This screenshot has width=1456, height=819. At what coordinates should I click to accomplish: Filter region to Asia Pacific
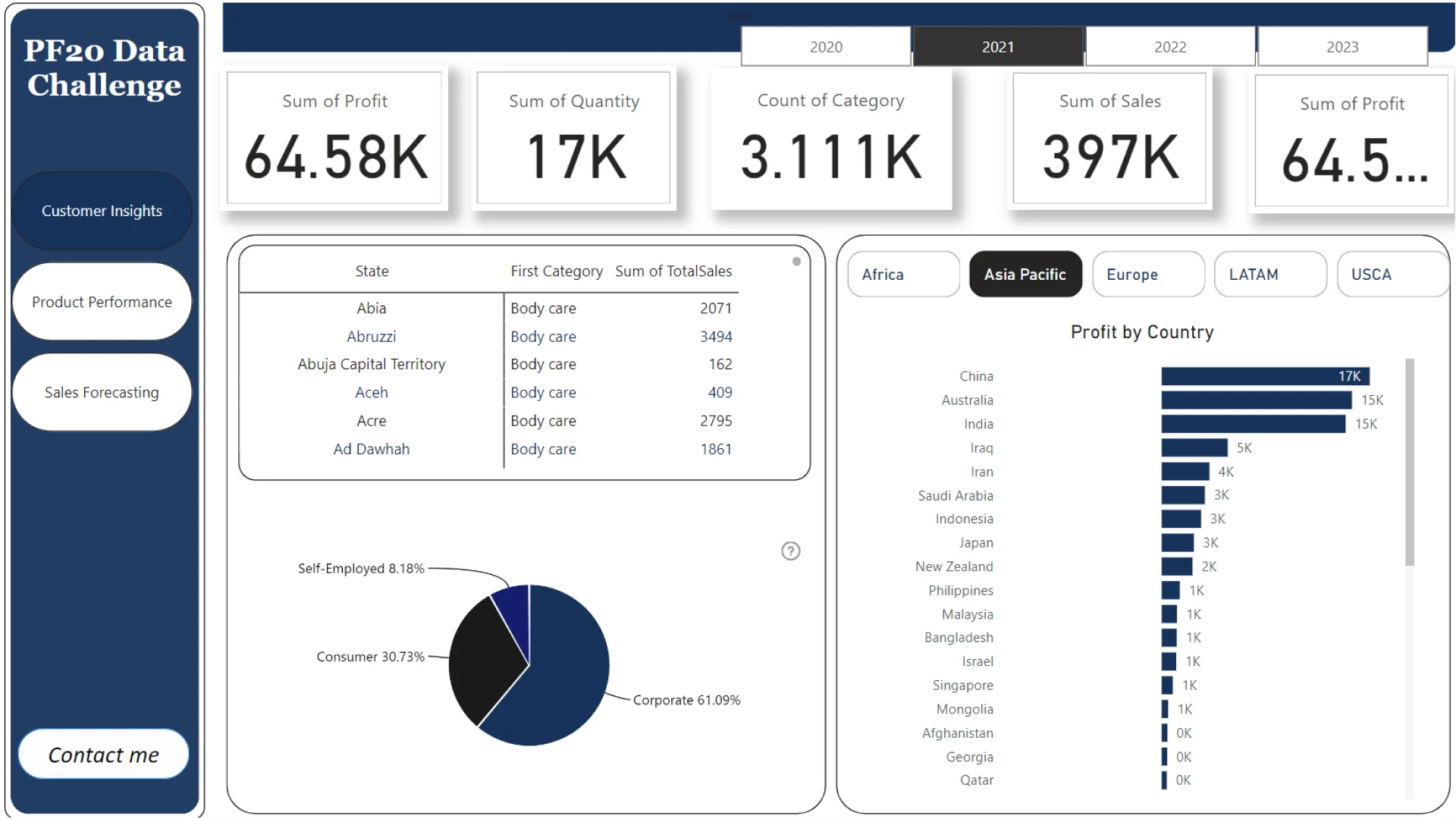click(x=1025, y=275)
